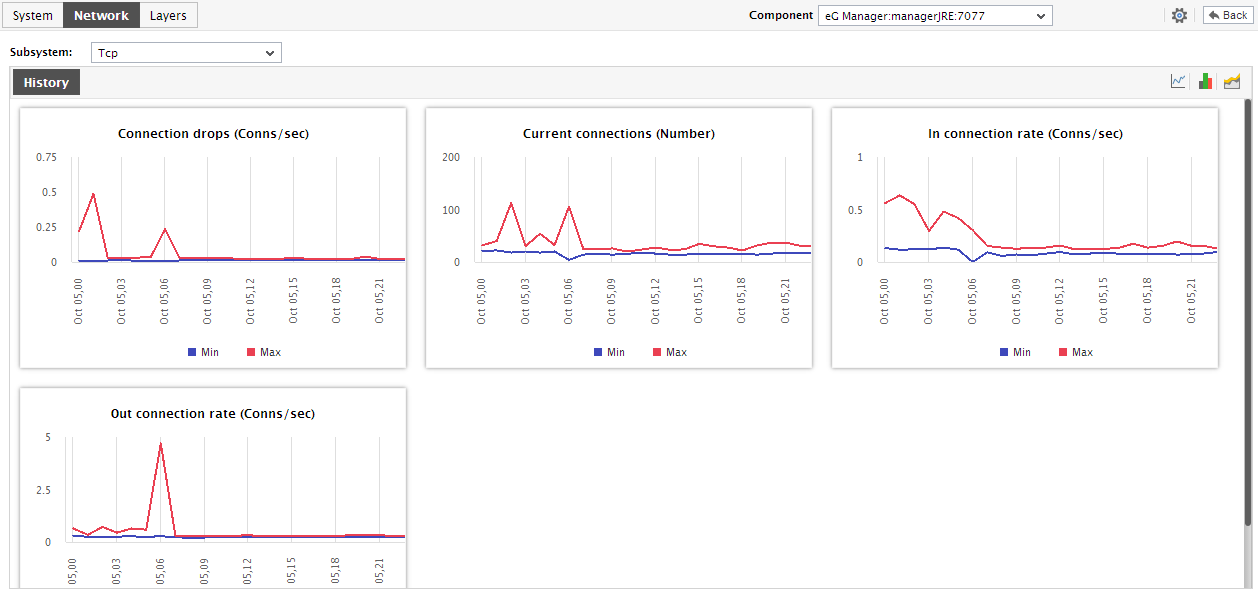Toggle Max red swatch in Connection drops legend
Viewport: 1258px width, 593px height.
coord(251,352)
